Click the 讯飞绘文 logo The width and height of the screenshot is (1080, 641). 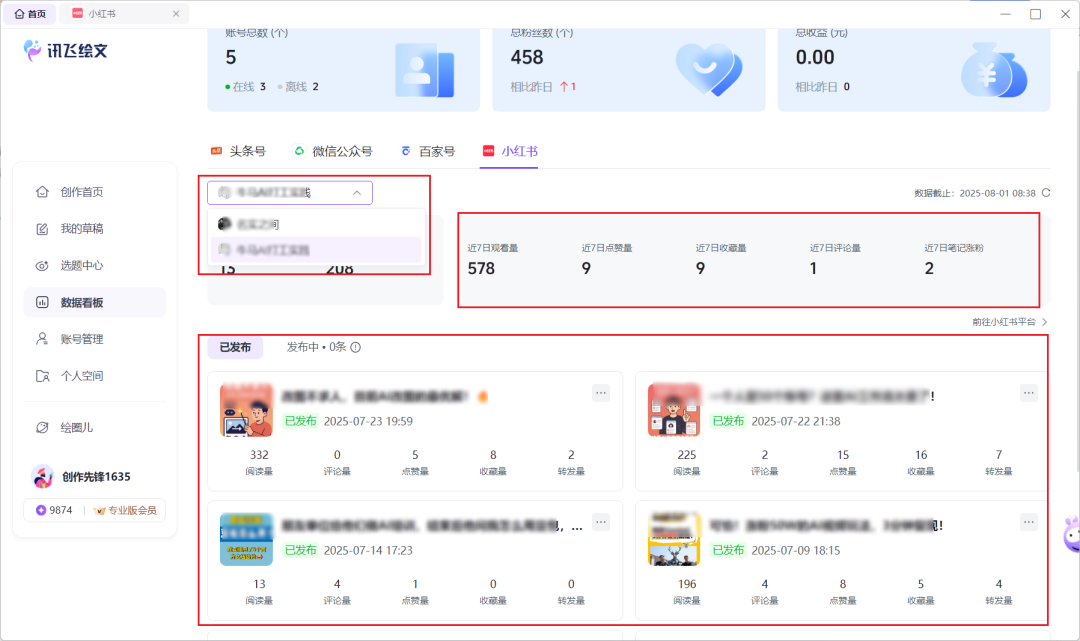[65, 50]
